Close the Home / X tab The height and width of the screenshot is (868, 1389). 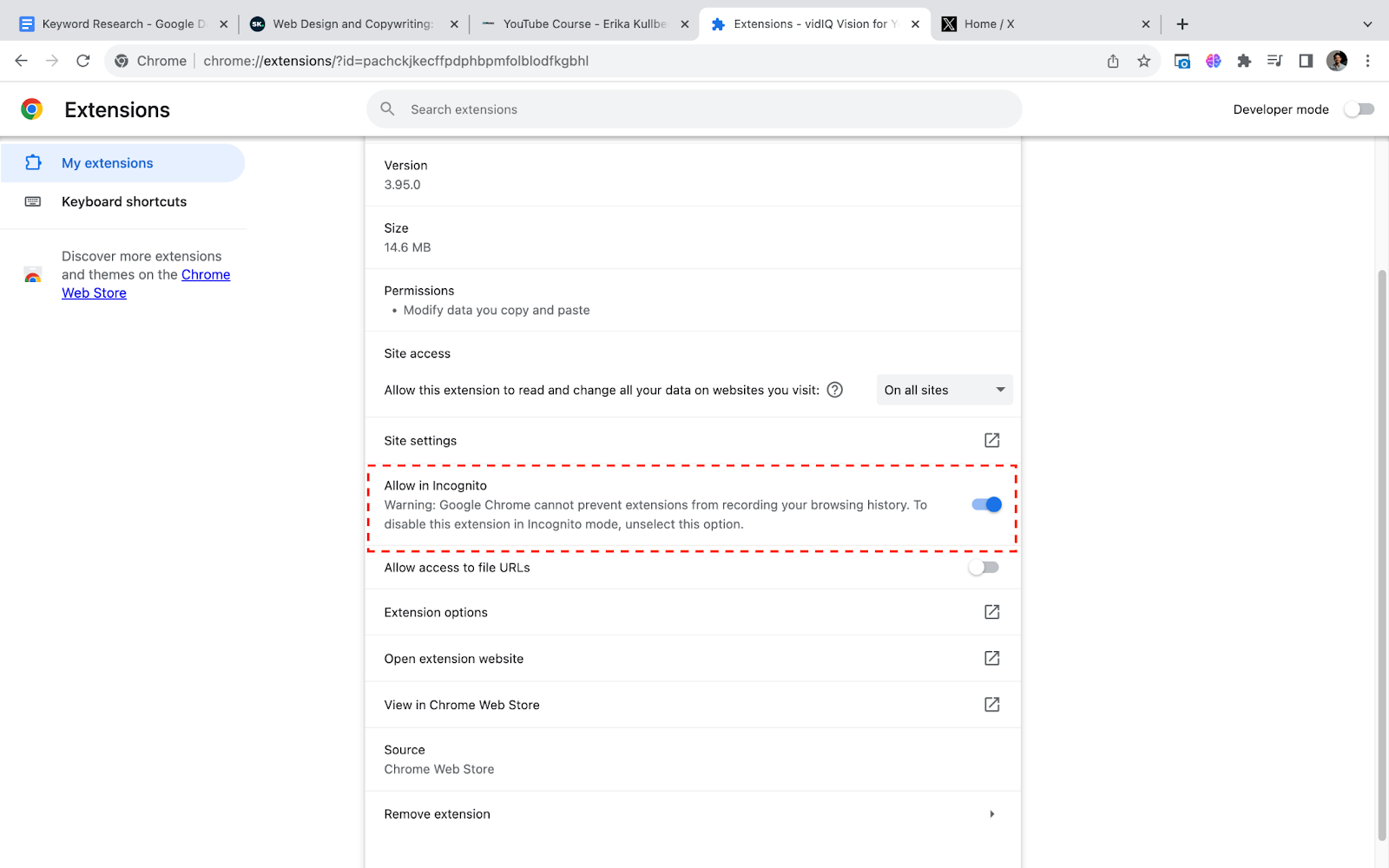pyautogui.click(x=1146, y=24)
